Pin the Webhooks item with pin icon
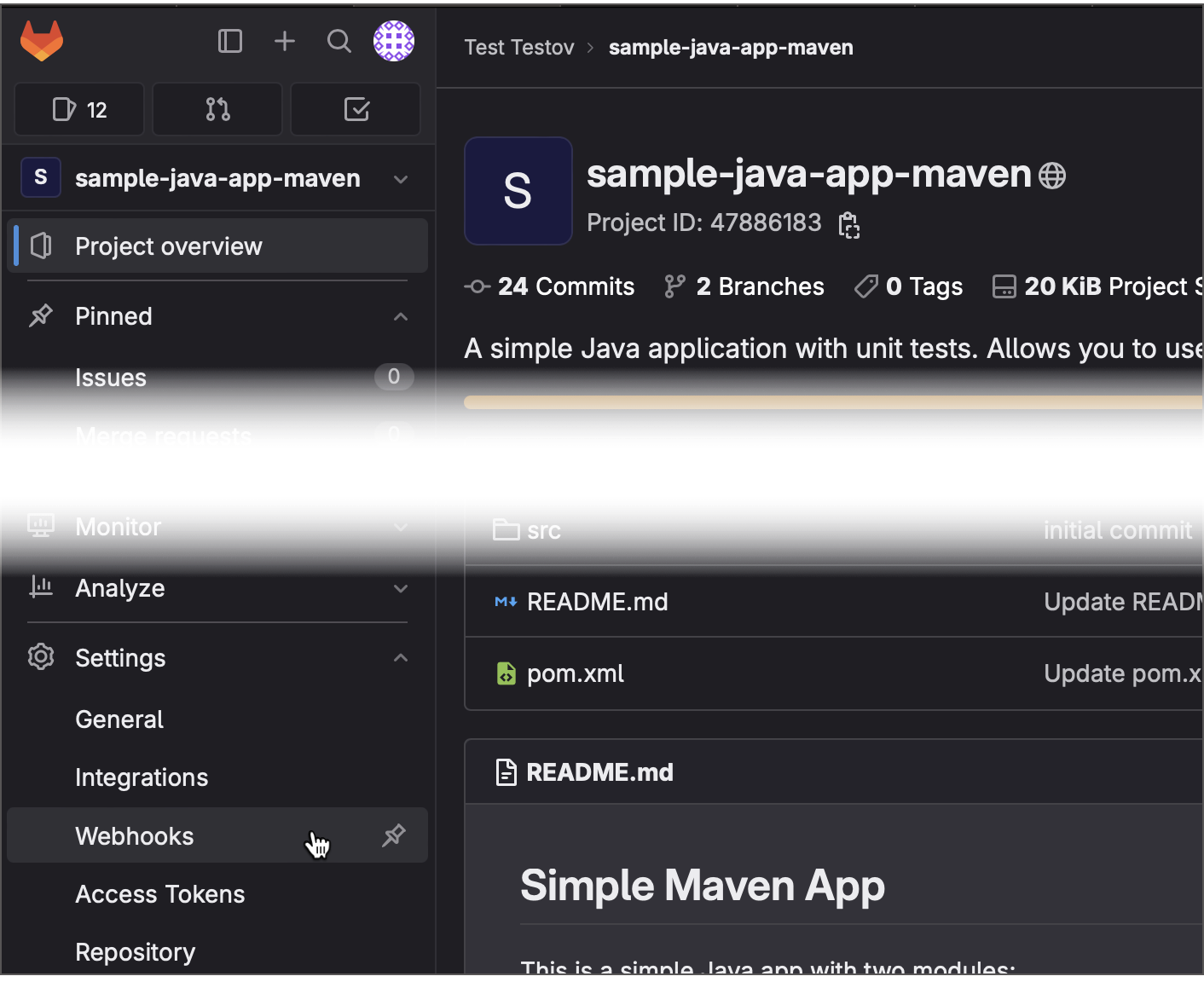This screenshot has height=982, width=1204. tap(394, 835)
